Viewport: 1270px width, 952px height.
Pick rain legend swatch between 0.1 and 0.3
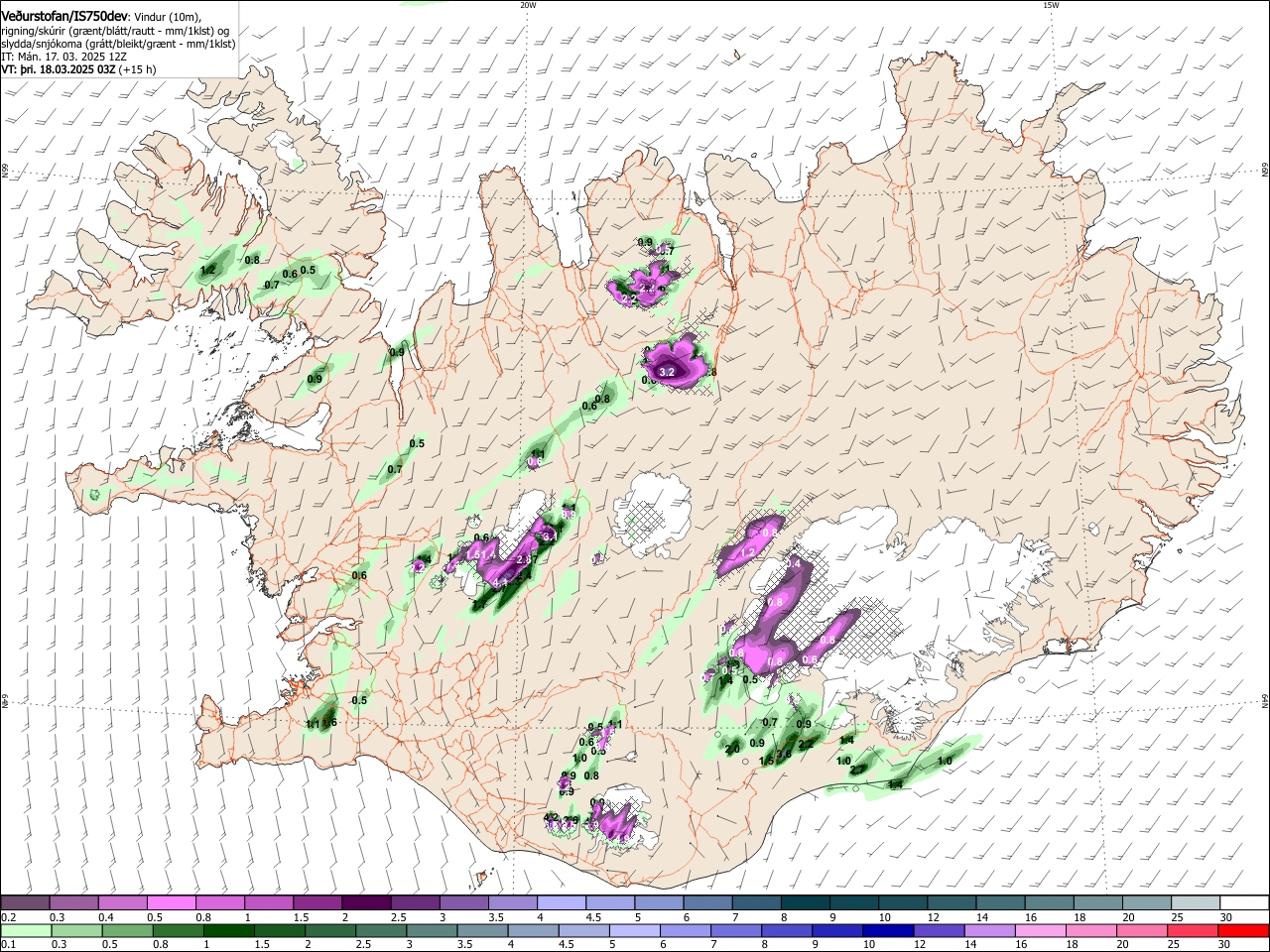click(25, 930)
